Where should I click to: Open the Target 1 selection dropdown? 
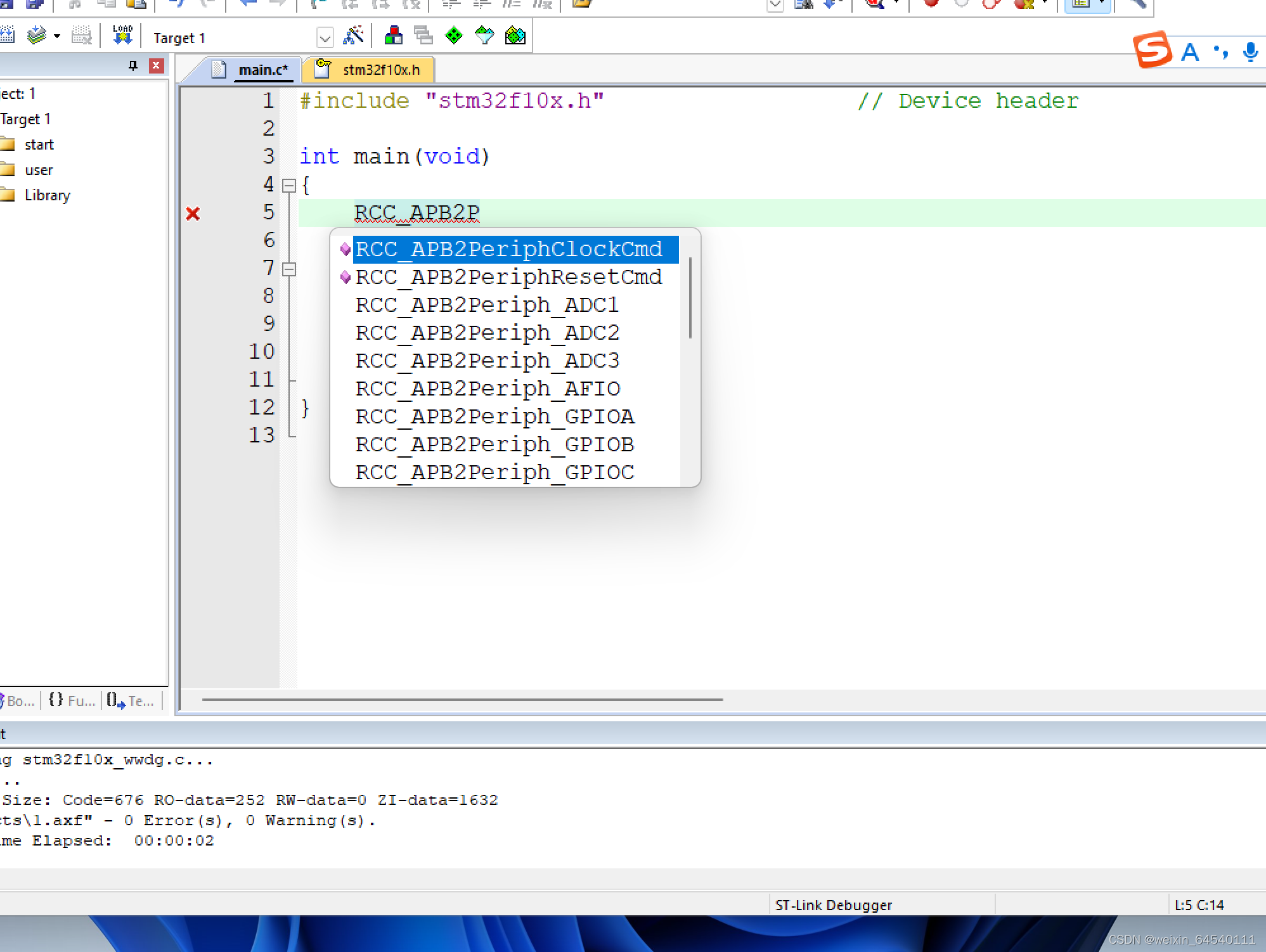click(x=325, y=37)
